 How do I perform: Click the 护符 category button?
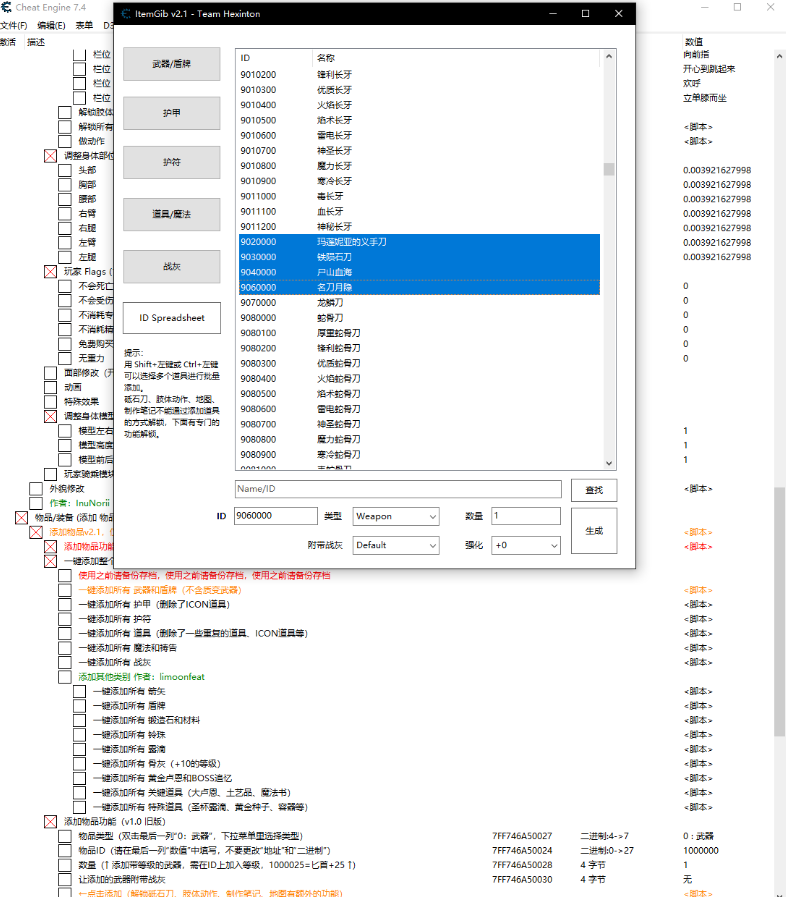coord(172,162)
